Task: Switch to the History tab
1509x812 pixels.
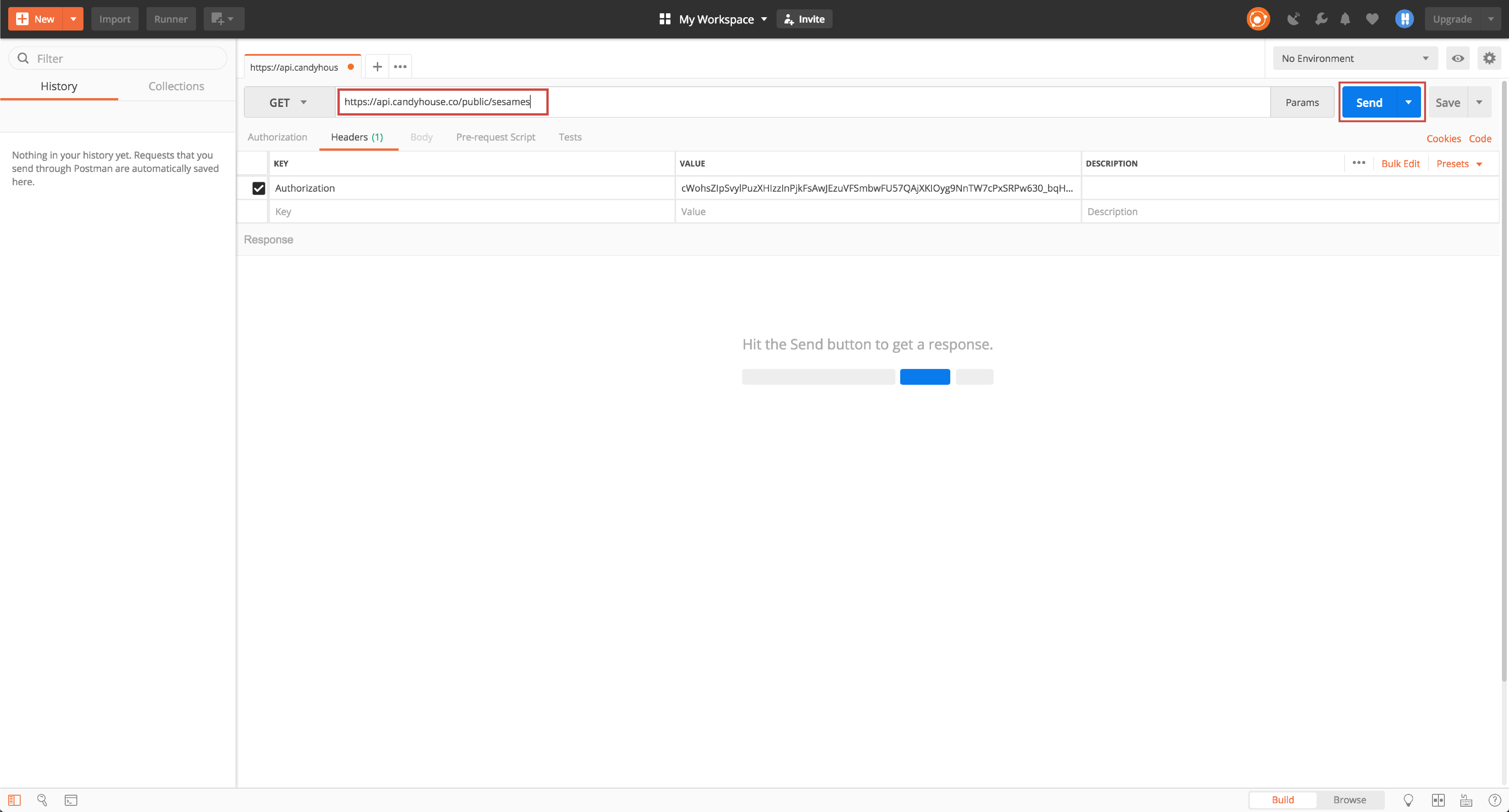Action: coord(59,86)
